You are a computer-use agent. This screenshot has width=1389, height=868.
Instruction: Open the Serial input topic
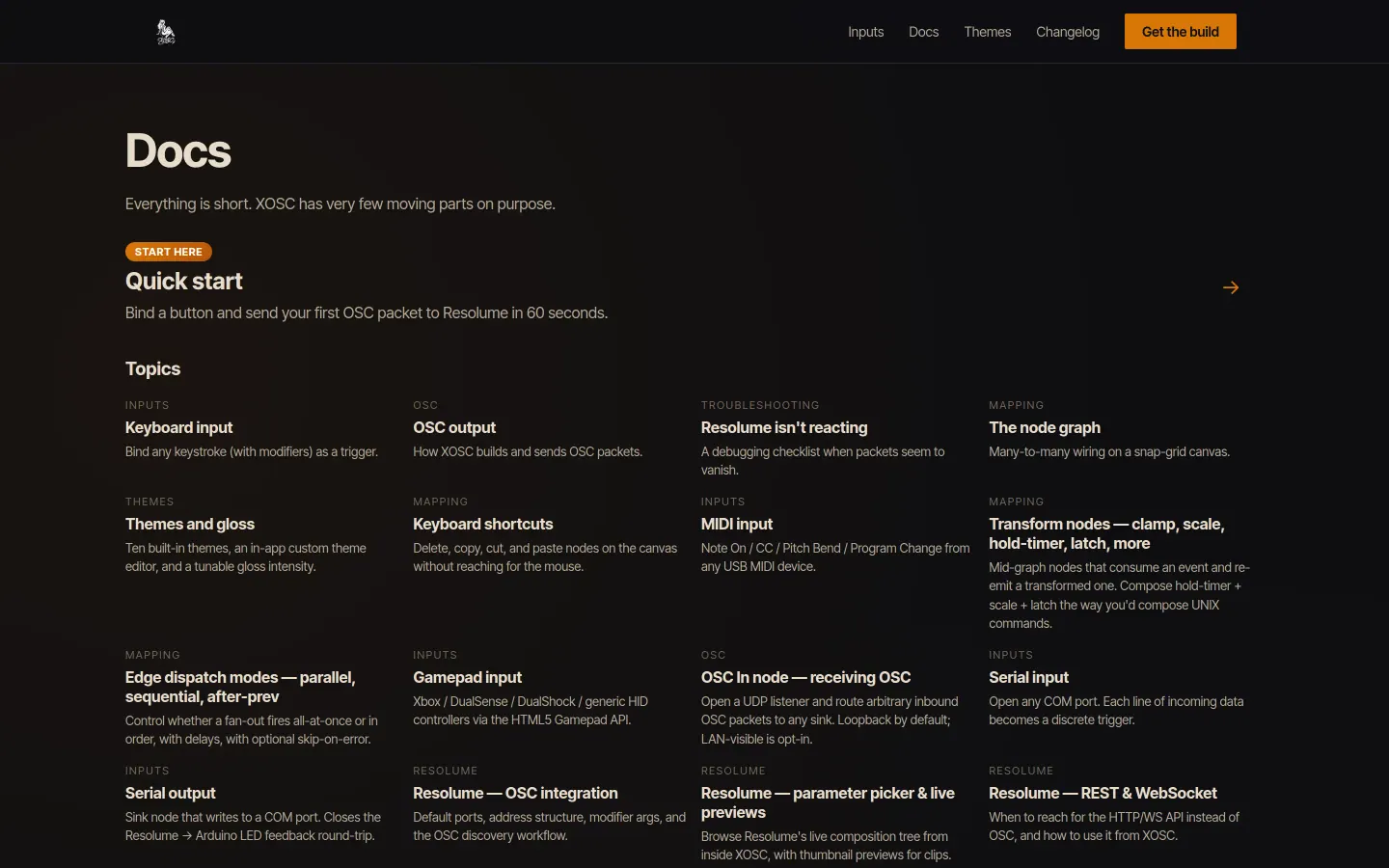pyautogui.click(x=1029, y=677)
